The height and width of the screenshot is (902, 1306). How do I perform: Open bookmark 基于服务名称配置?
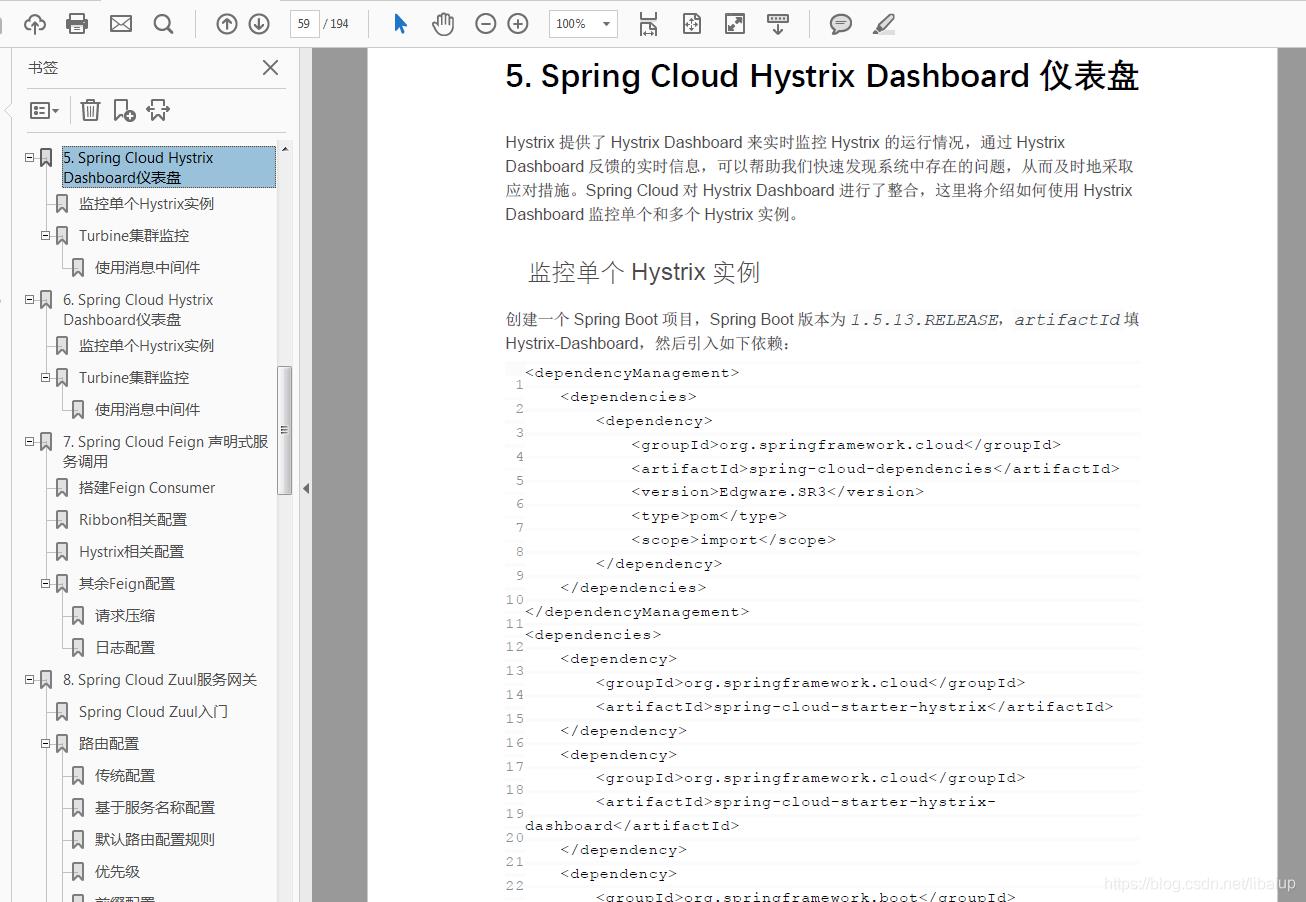[155, 807]
